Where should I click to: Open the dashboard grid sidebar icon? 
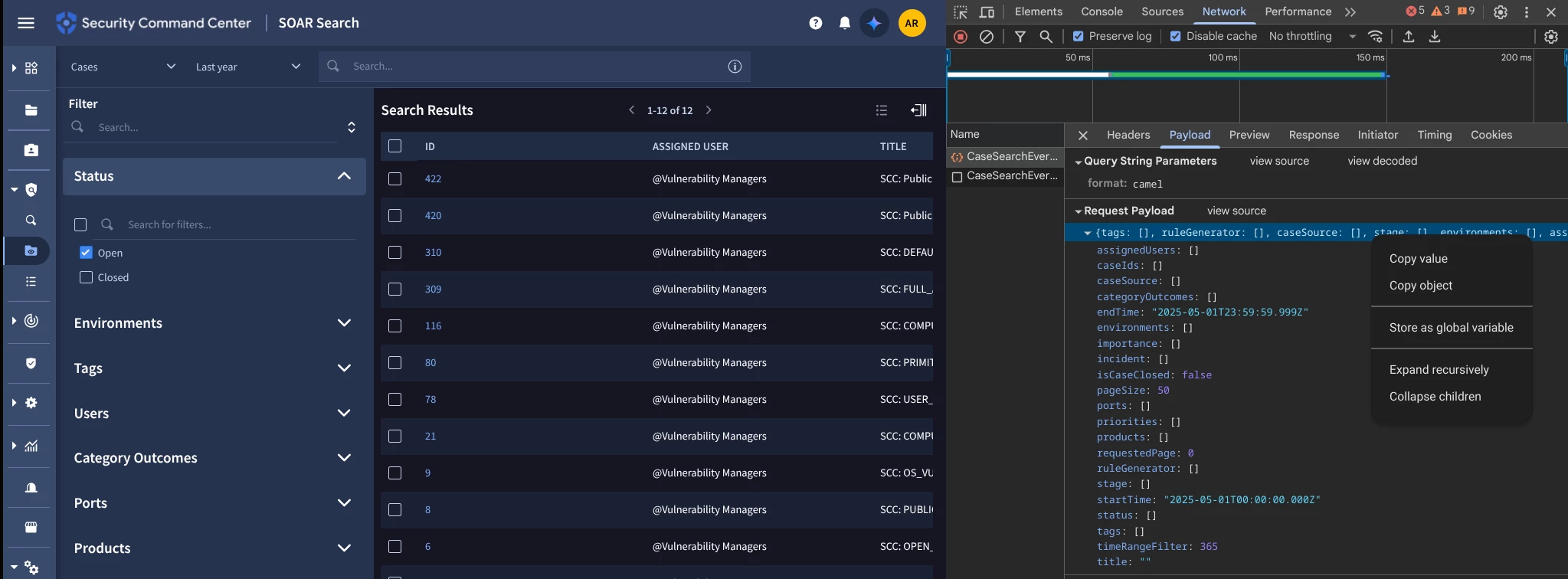[31, 68]
